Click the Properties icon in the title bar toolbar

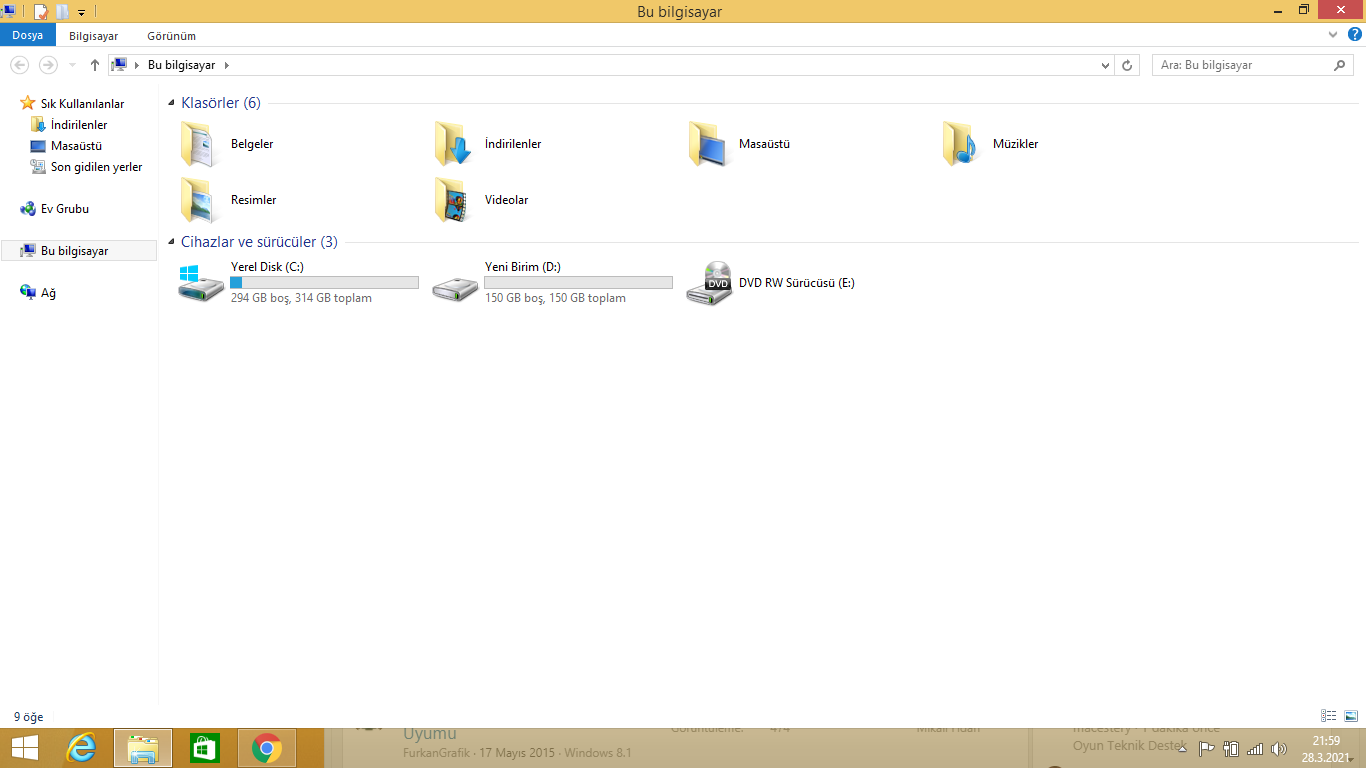[x=41, y=12]
